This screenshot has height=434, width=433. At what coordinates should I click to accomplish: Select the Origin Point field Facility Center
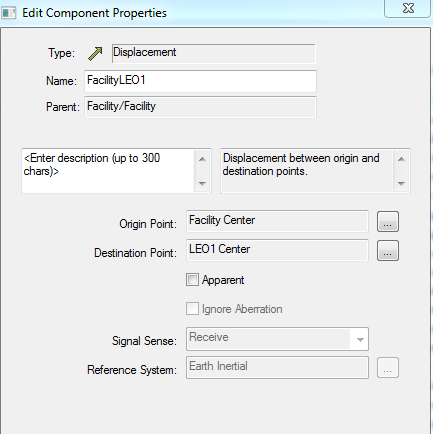pos(277,221)
